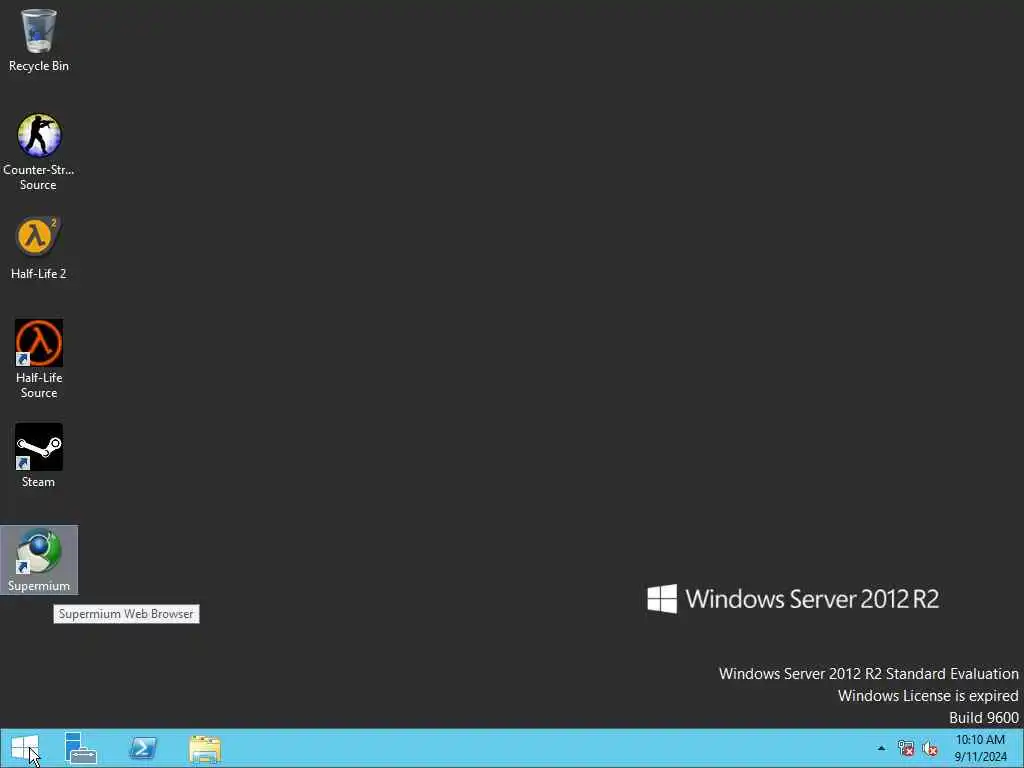Open File Explorer from the taskbar

tap(204, 749)
